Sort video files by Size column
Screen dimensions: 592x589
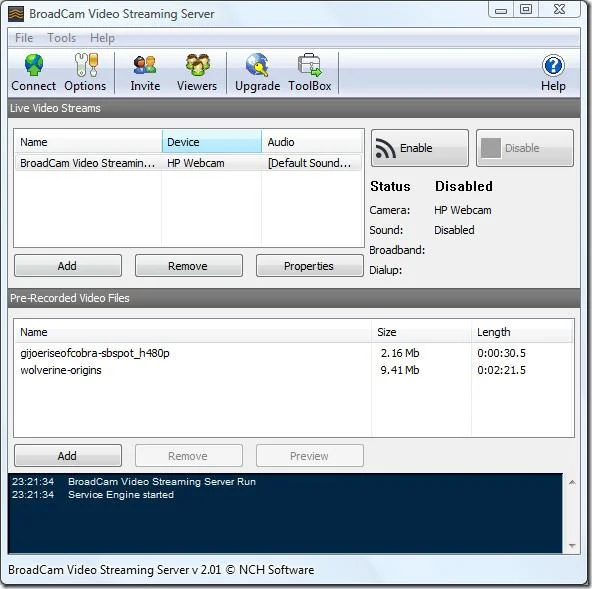(x=421, y=332)
